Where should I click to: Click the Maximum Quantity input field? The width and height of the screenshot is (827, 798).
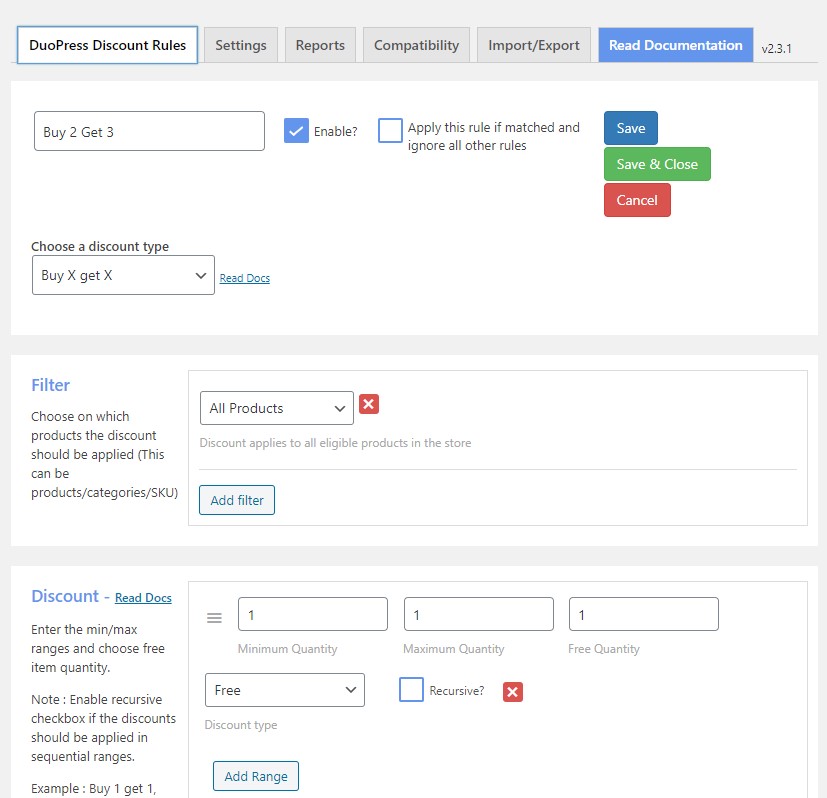(479, 614)
